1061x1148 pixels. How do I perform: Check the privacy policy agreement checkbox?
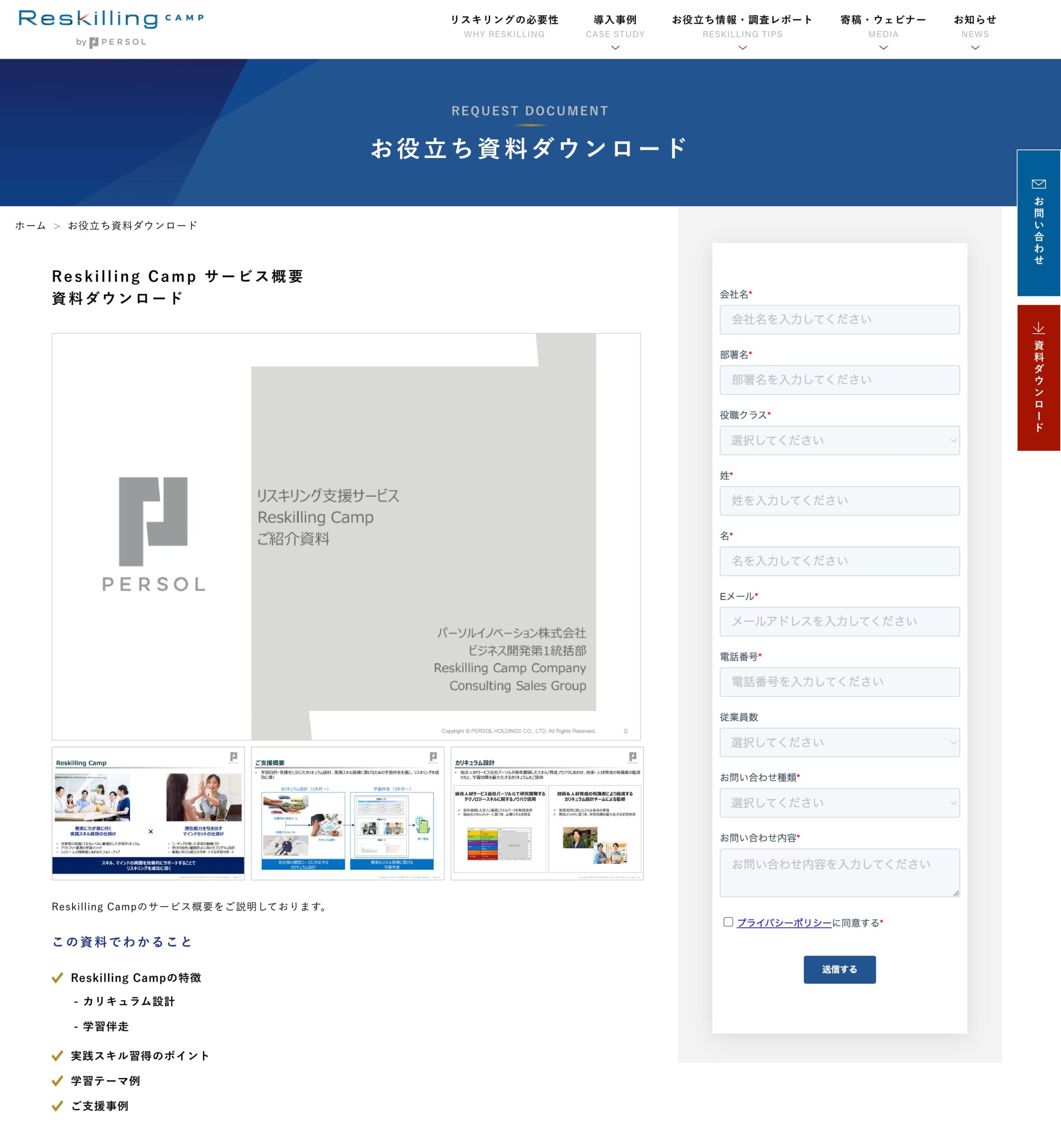pos(728,922)
